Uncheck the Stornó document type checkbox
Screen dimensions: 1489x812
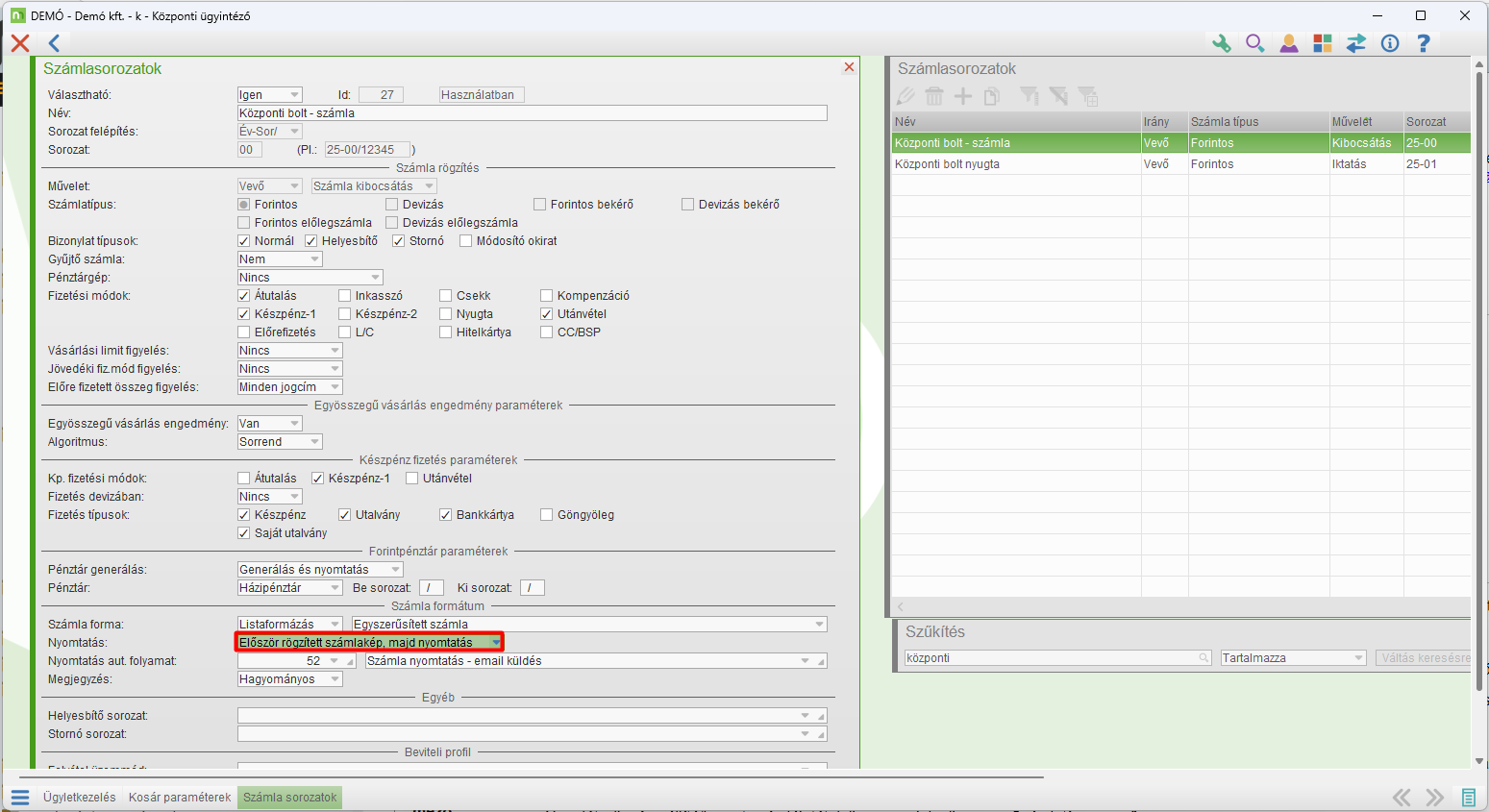coord(399,241)
